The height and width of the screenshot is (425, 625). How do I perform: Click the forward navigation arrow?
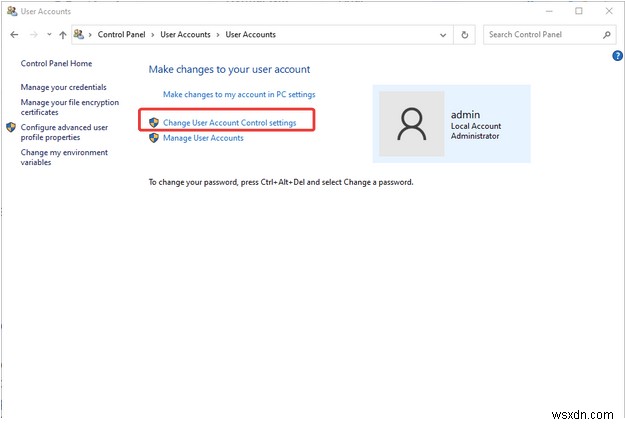pos(34,35)
